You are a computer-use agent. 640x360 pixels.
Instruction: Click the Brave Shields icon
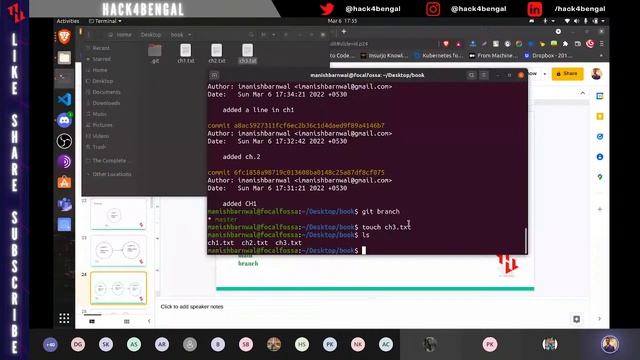pyautogui.click(x=446, y=44)
